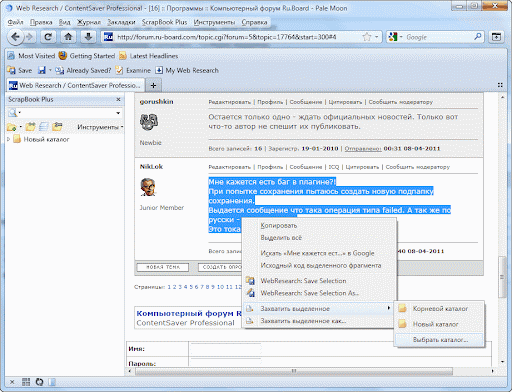
Task: Open the Журнал menu
Action: (89, 22)
